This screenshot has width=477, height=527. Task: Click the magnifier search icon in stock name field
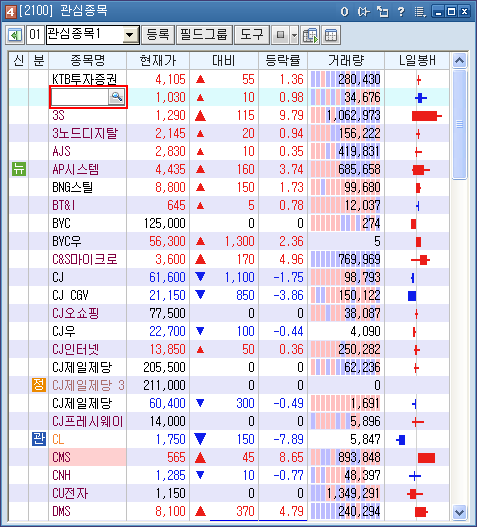[x=117, y=97]
